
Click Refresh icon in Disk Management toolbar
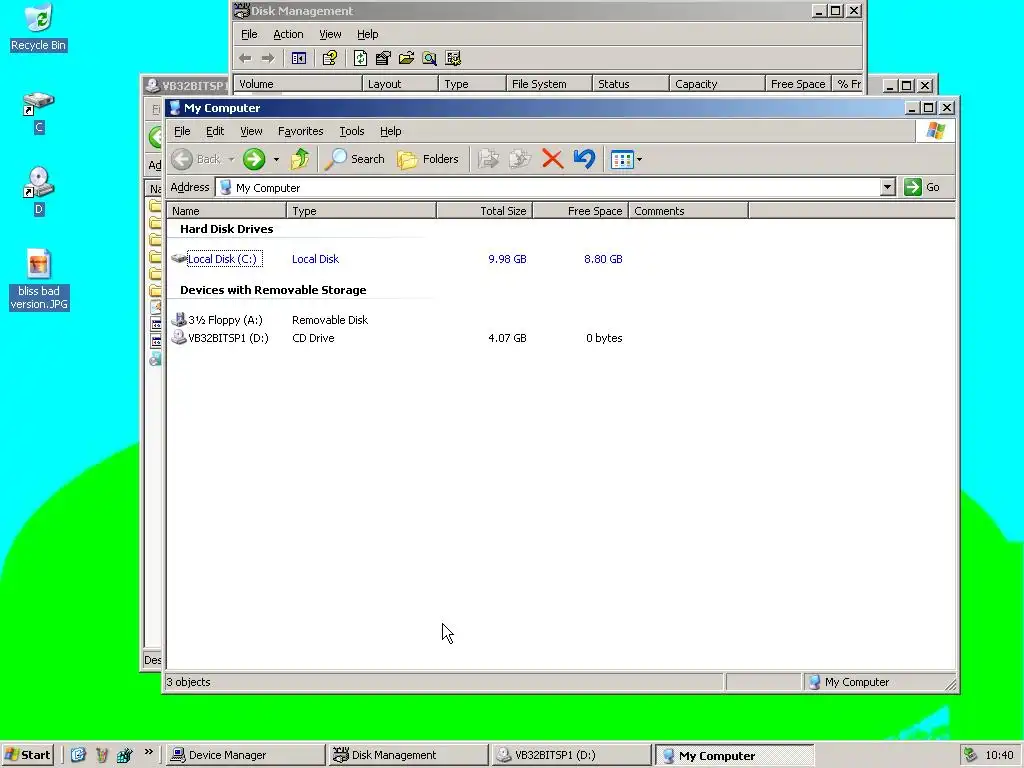tap(360, 58)
